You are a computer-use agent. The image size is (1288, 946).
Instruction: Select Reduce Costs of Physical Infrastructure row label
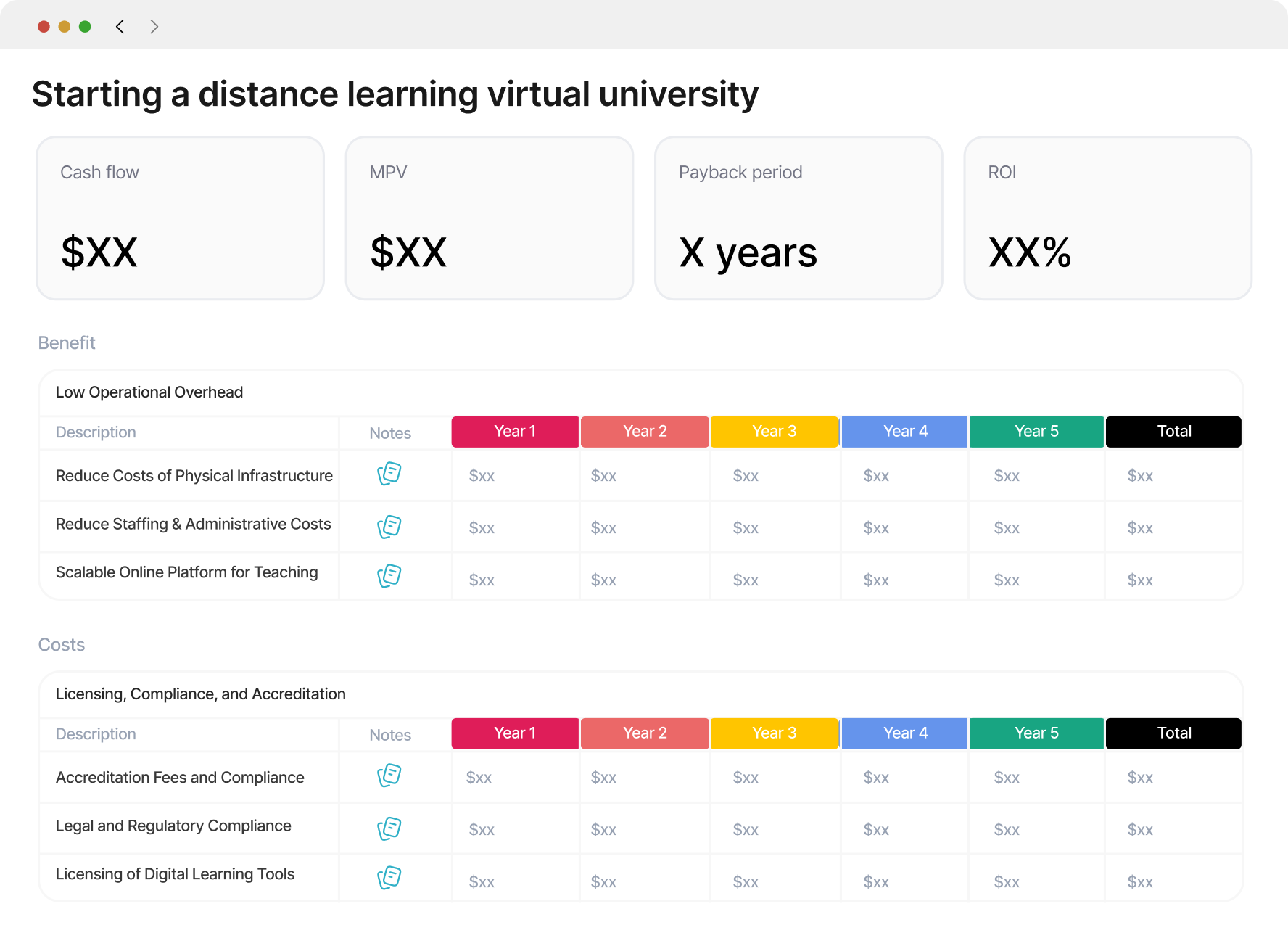click(194, 476)
